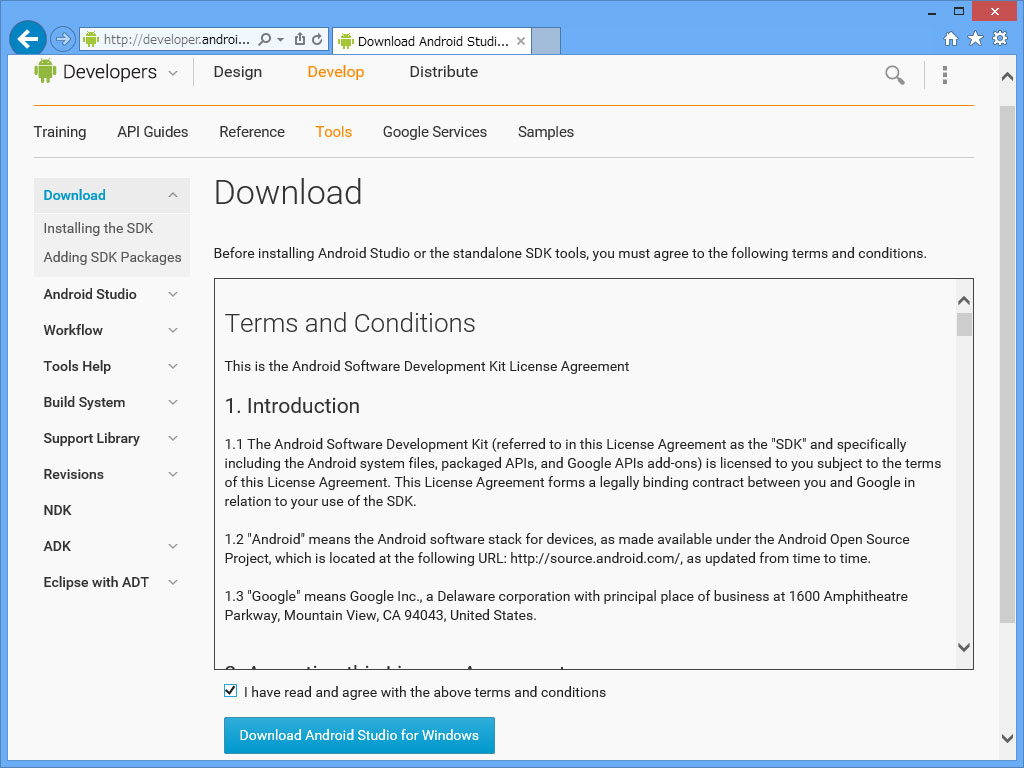The width and height of the screenshot is (1024, 768).
Task: Collapse the Download sidebar section
Action: pyautogui.click(x=173, y=195)
